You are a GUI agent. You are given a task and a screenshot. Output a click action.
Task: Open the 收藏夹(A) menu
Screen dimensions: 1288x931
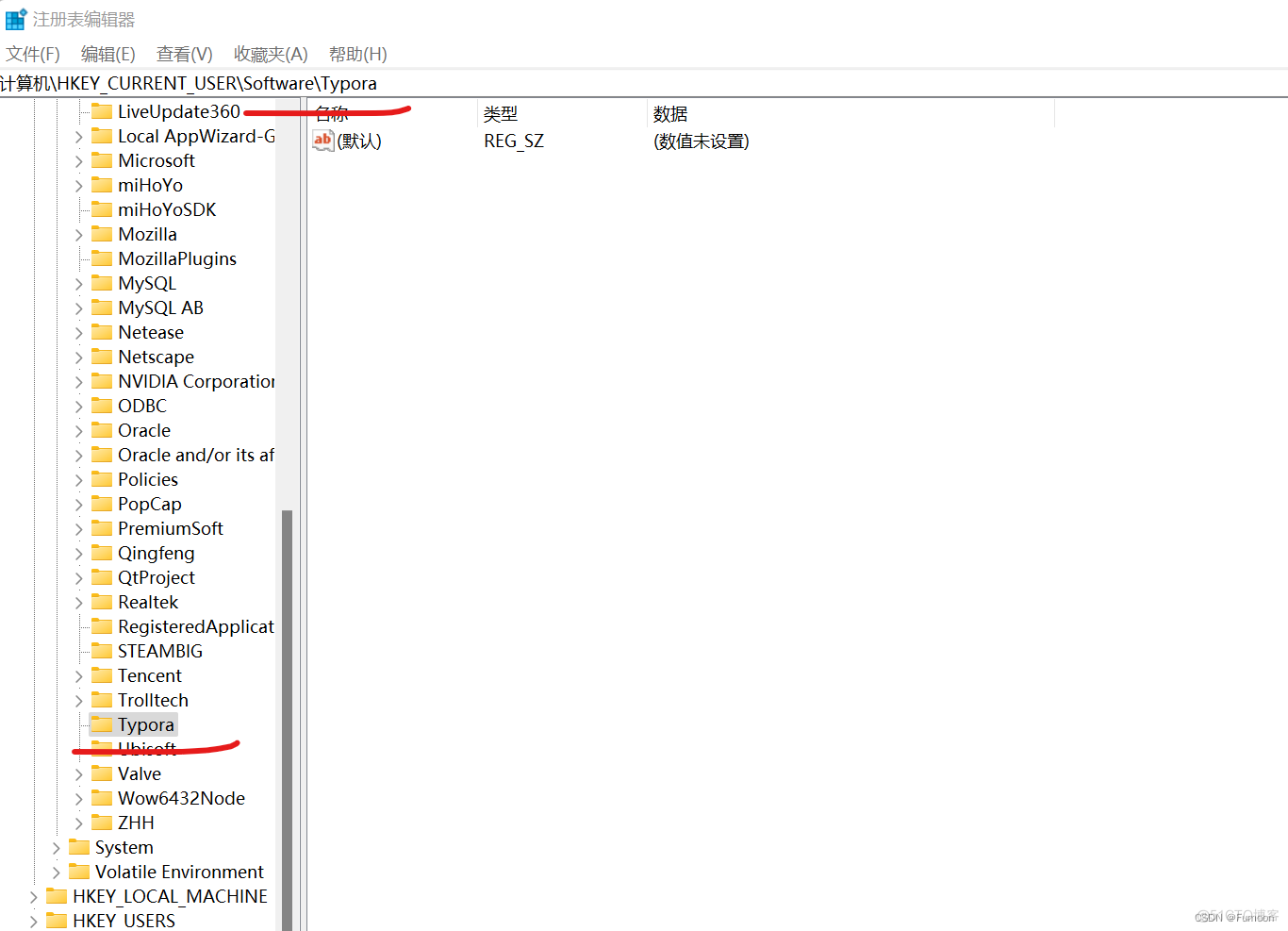(271, 55)
